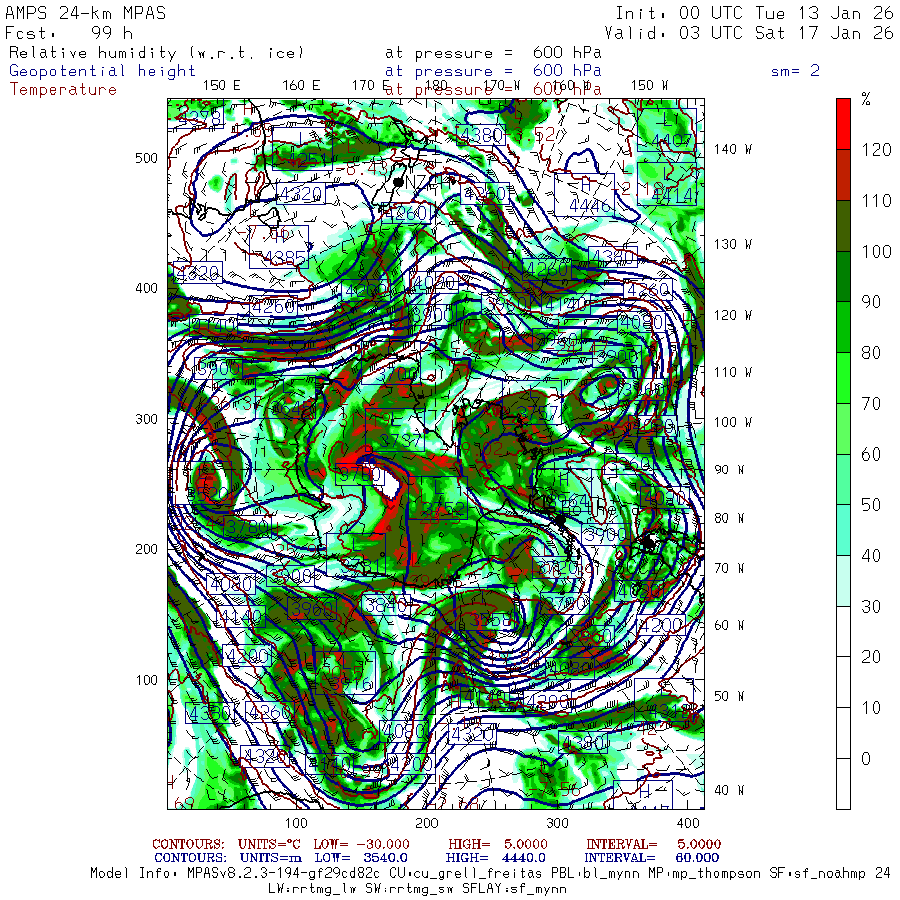The width and height of the screenshot is (900, 900).
Task: Click the olive 100–110 colorbar segment
Action: click(843, 226)
